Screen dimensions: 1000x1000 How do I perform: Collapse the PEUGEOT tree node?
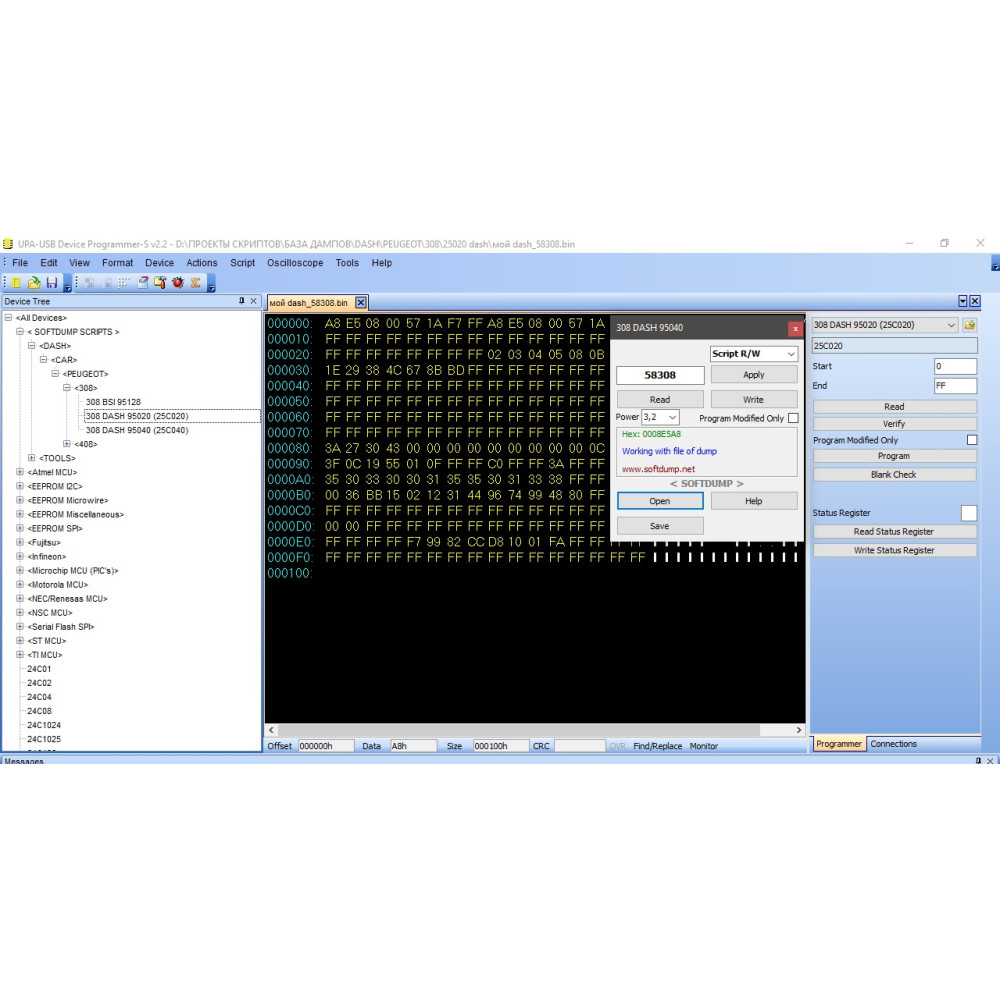click(x=55, y=374)
